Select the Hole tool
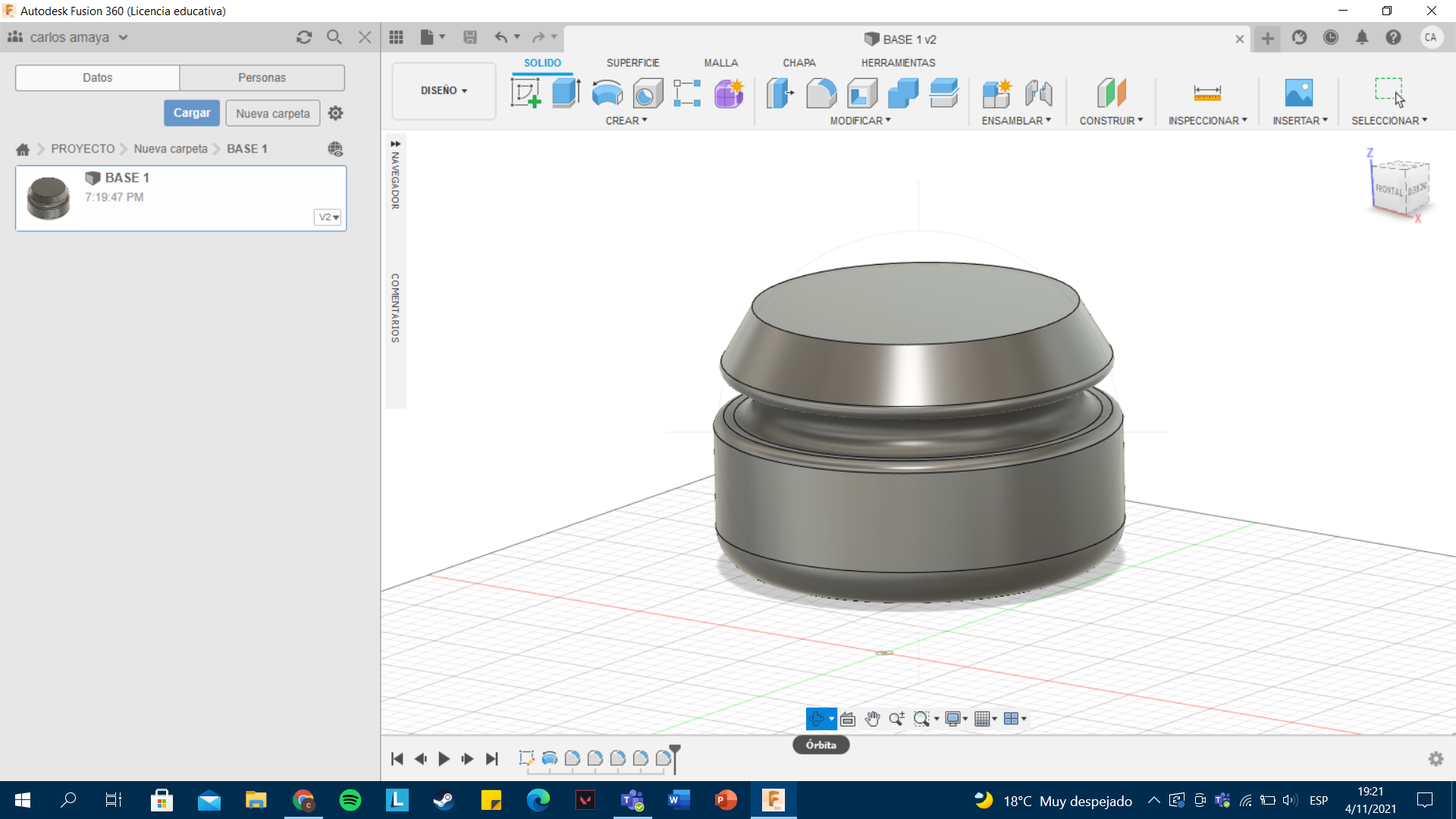Image resolution: width=1456 pixels, height=819 pixels. (x=648, y=93)
